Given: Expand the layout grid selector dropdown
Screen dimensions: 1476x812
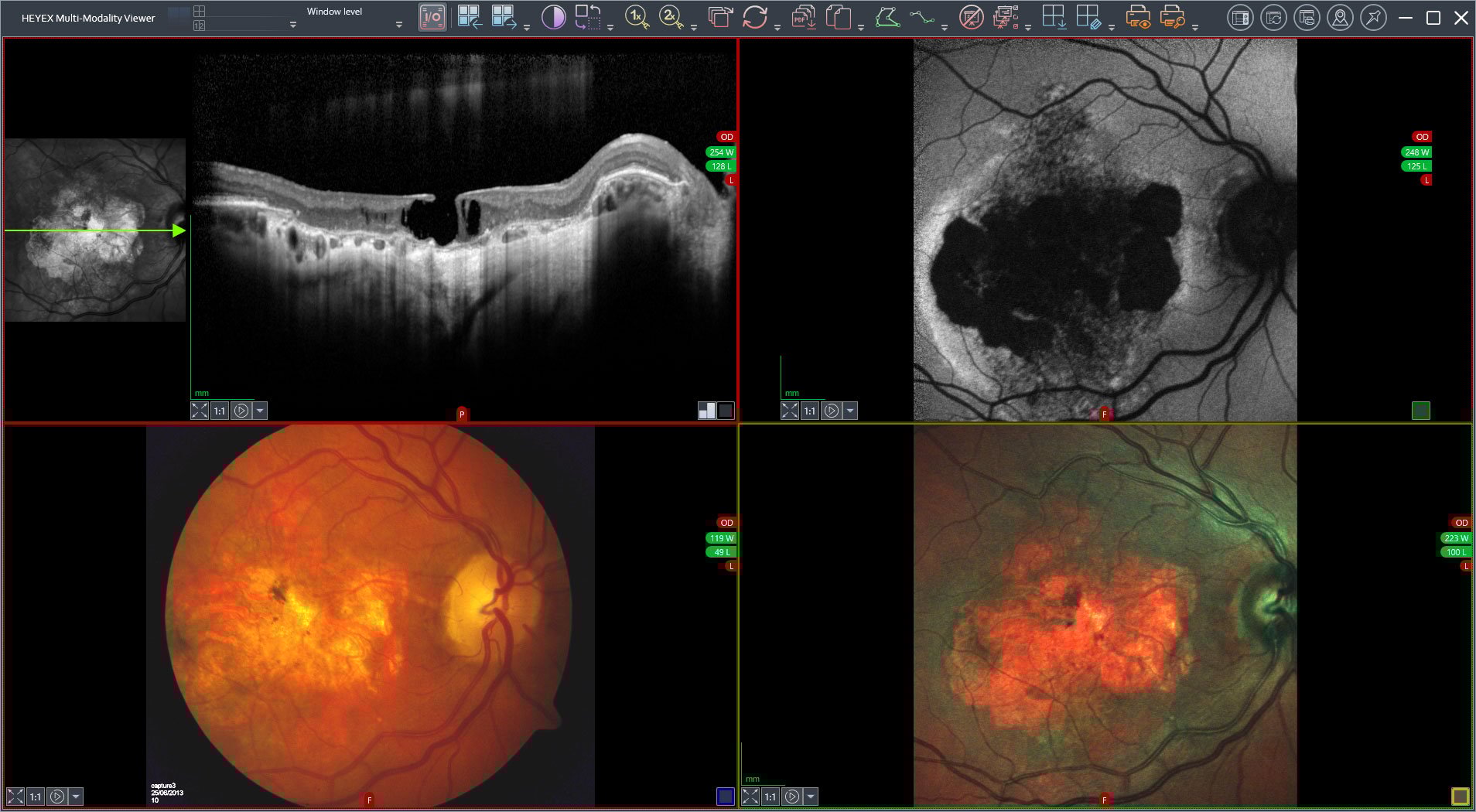Looking at the screenshot, I should (292, 24).
